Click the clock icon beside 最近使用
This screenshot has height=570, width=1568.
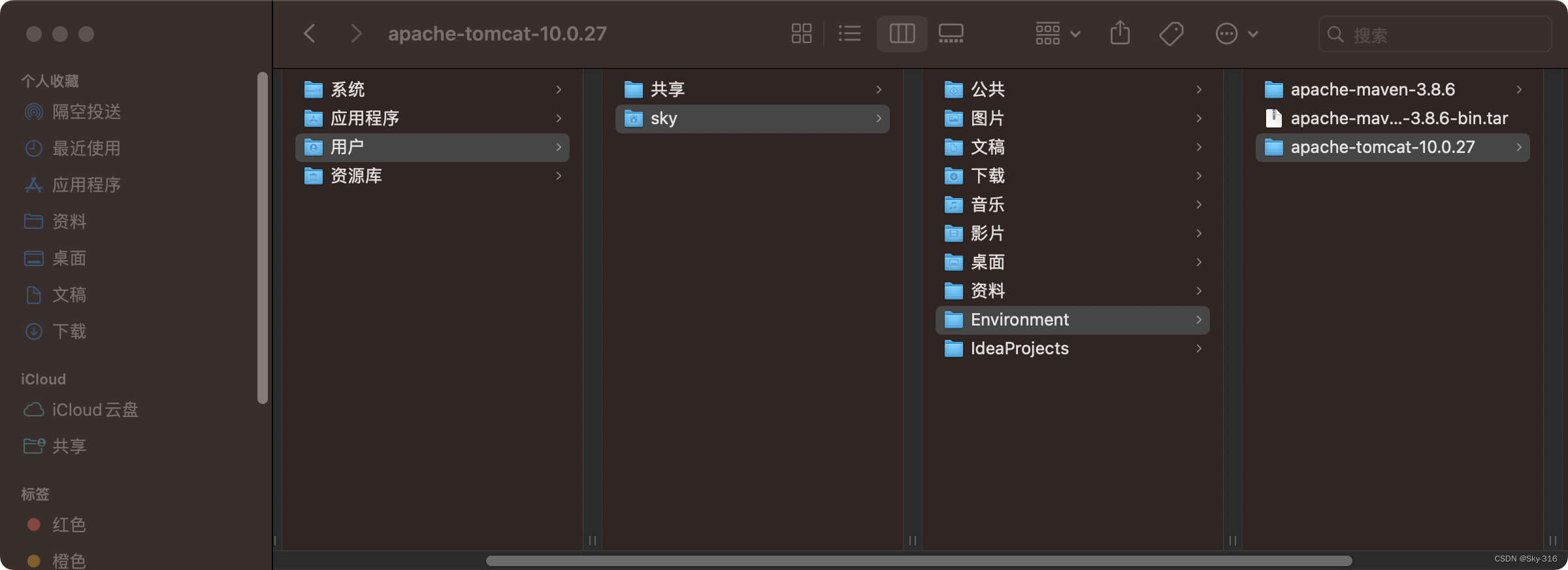click(33, 148)
